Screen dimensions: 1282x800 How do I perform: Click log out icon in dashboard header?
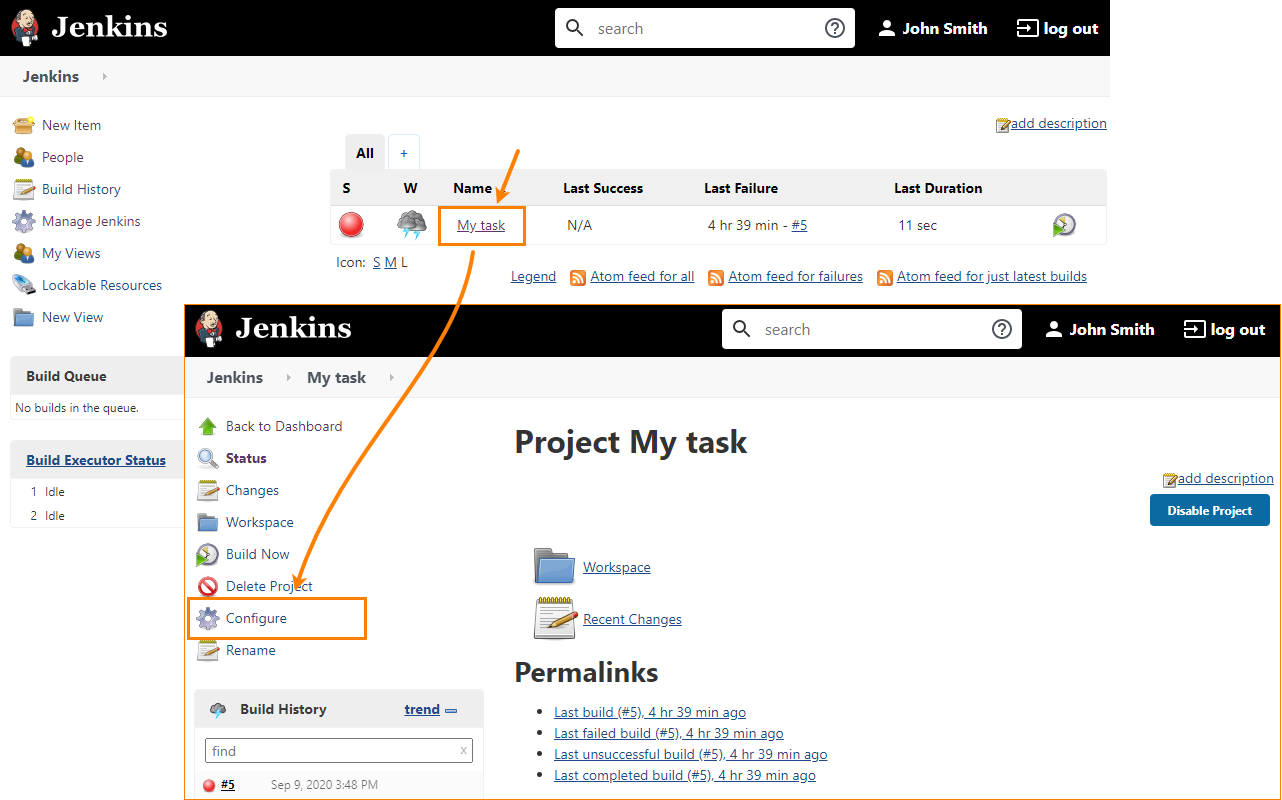pos(1027,28)
